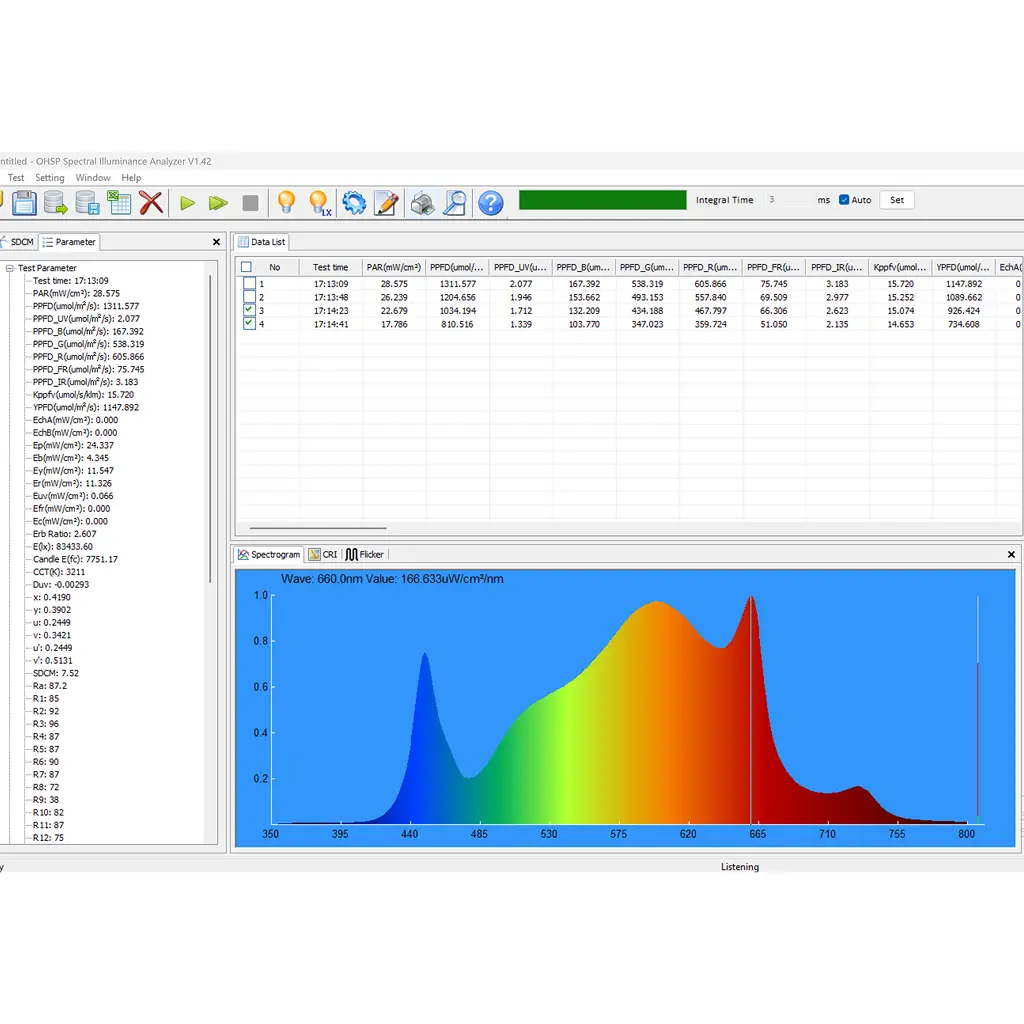Click the Data List horizontal scrollbar
Screen dimensions: 1024x1024
317,528
